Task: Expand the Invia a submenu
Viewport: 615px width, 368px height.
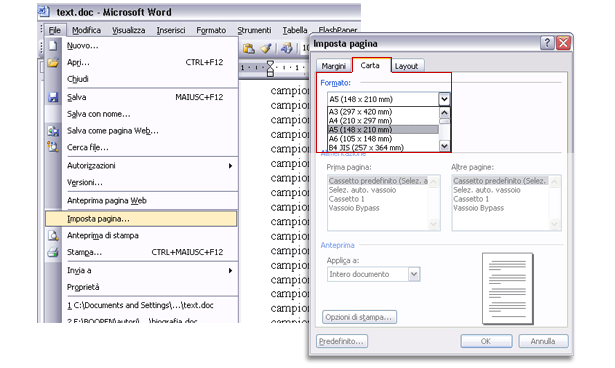Action: (x=142, y=270)
